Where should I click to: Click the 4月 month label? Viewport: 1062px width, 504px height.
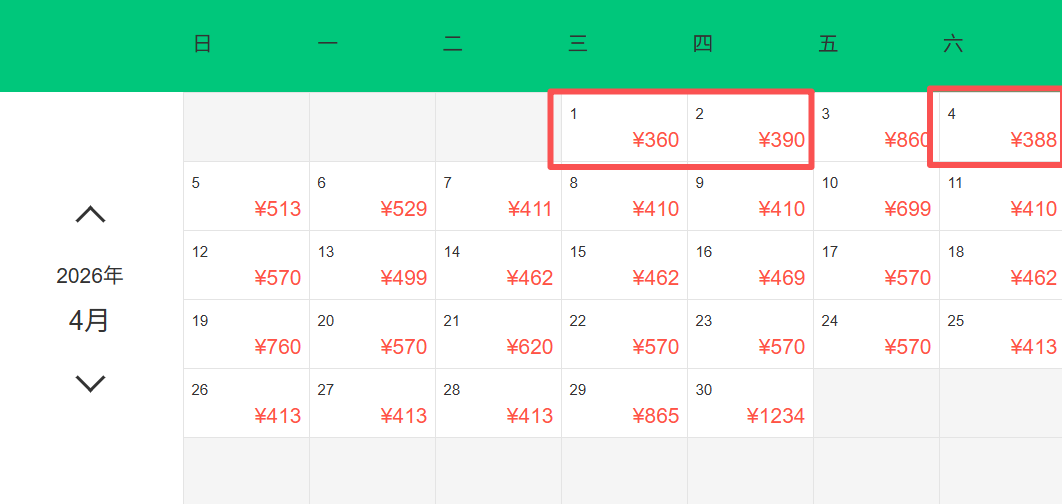click(89, 320)
